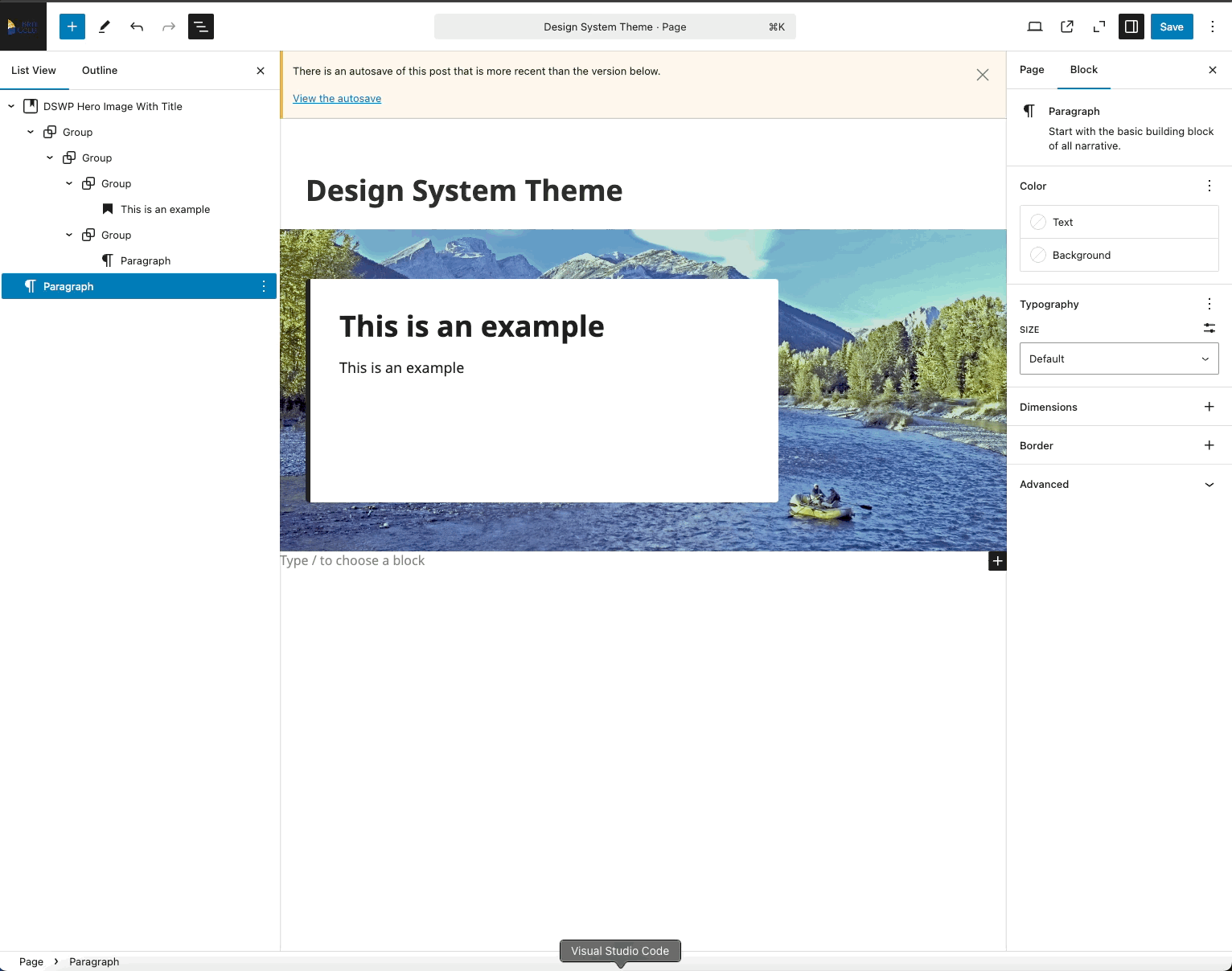Click the empty 'Type / to choose a block' paragraph
This screenshot has width=1232, height=971.
(634, 561)
